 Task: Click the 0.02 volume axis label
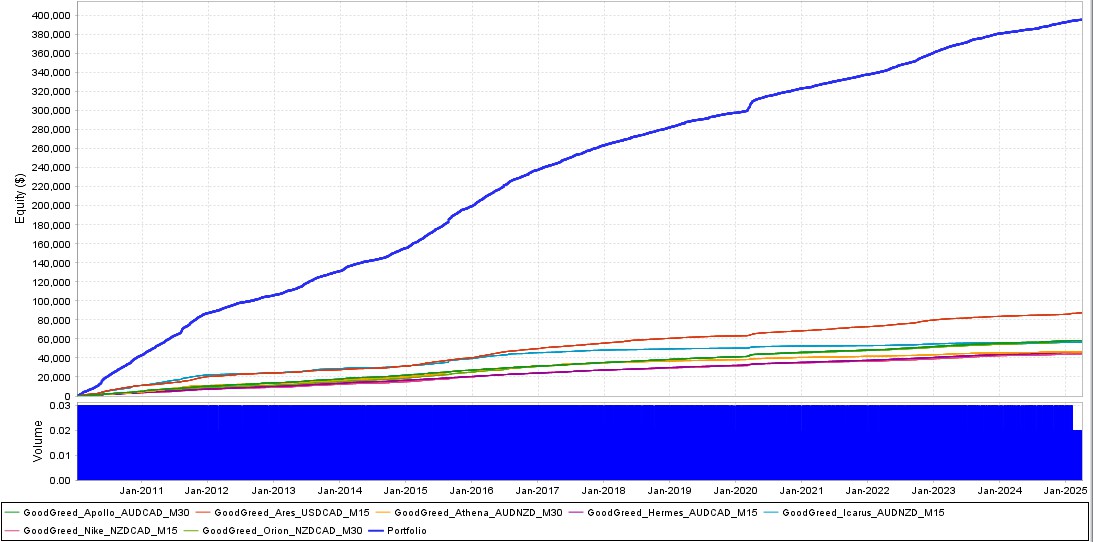(x=62, y=431)
